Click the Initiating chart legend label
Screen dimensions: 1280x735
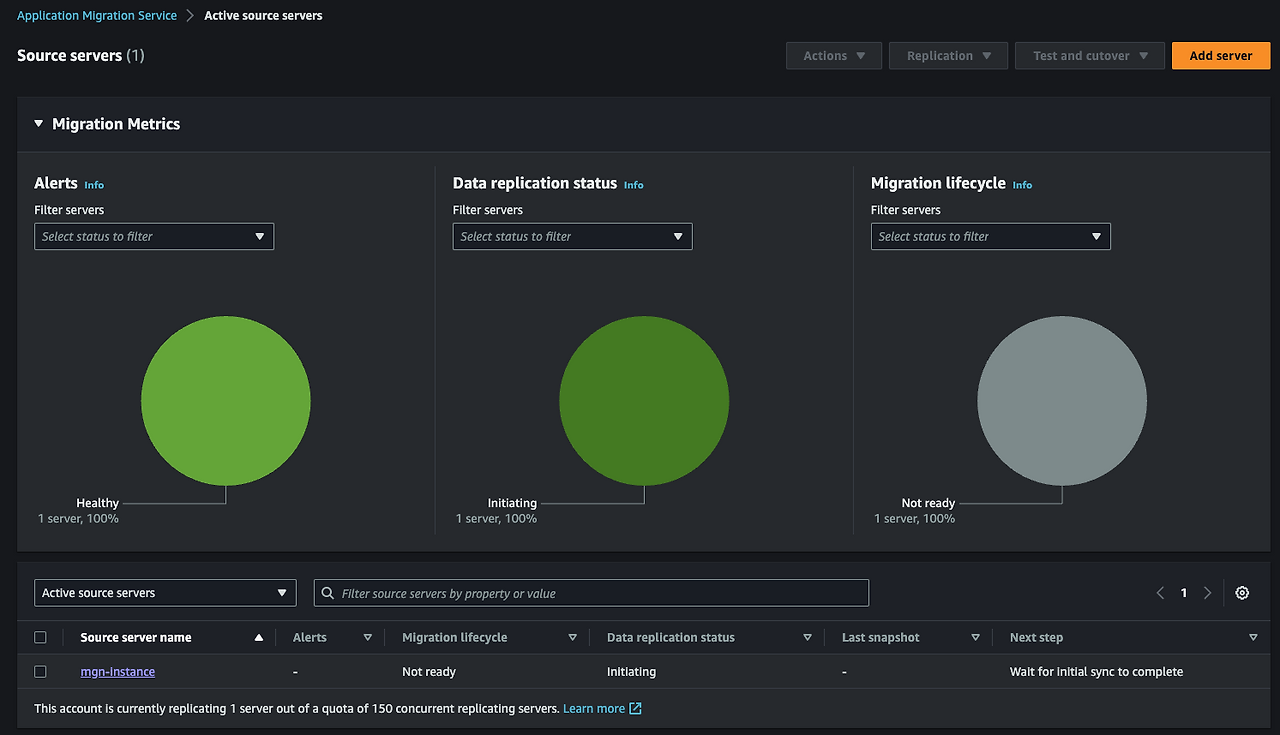pyautogui.click(x=512, y=503)
